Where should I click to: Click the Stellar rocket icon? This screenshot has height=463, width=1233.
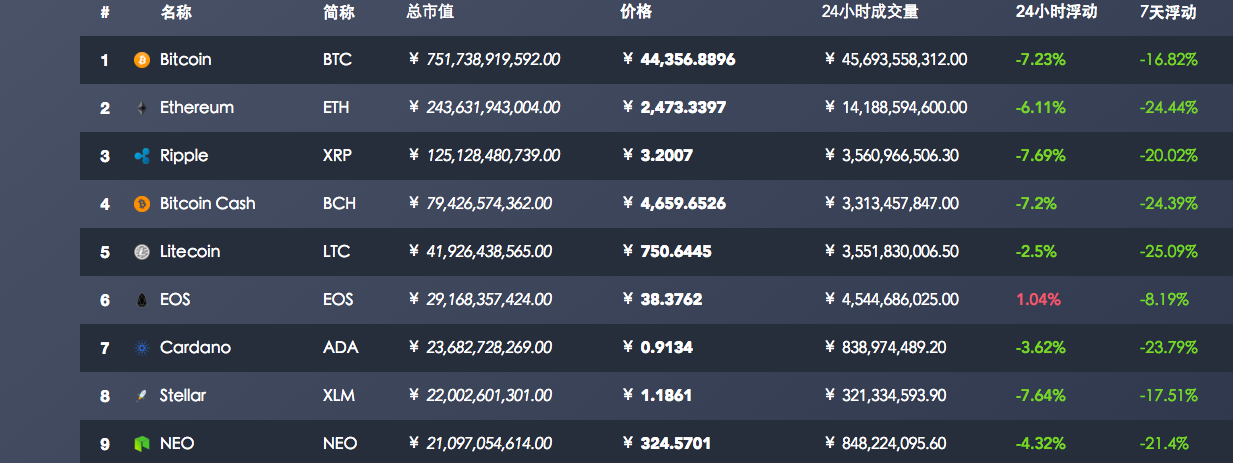[141, 396]
